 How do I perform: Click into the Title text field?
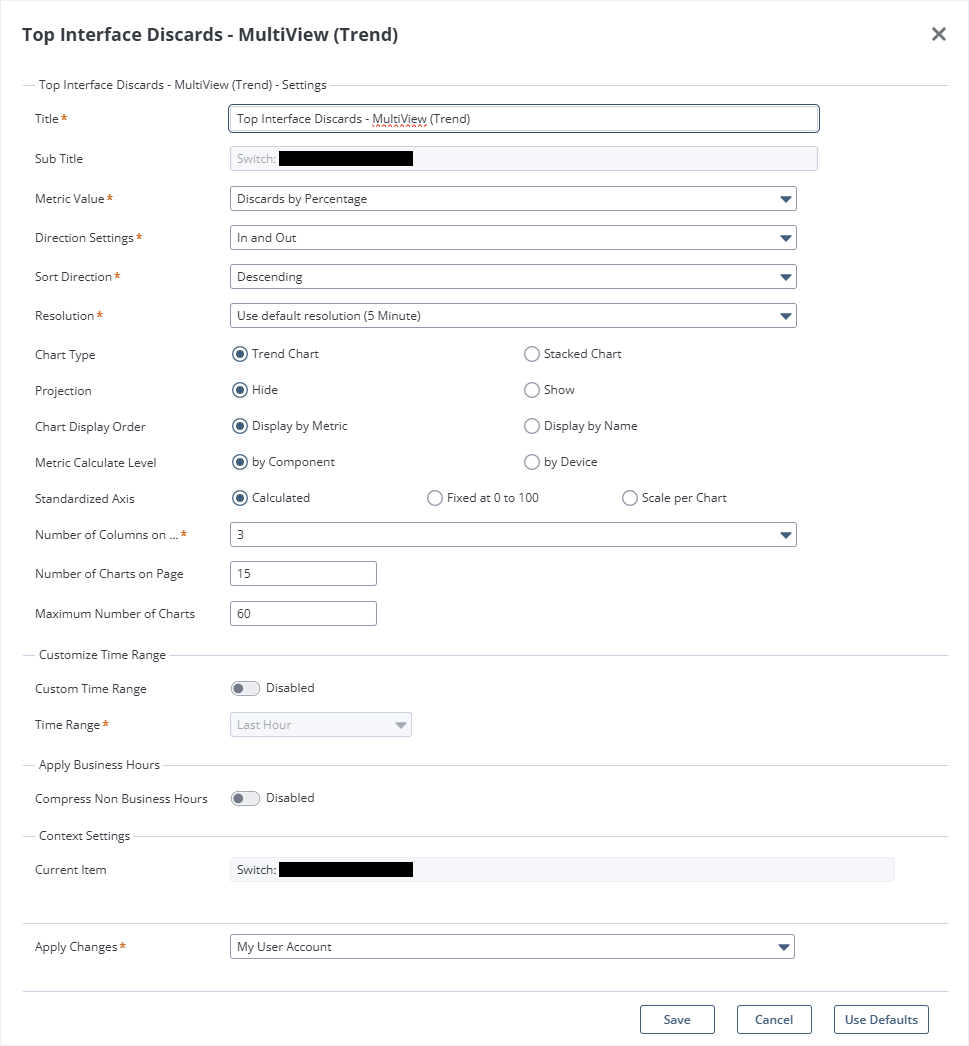pos(524,119)
